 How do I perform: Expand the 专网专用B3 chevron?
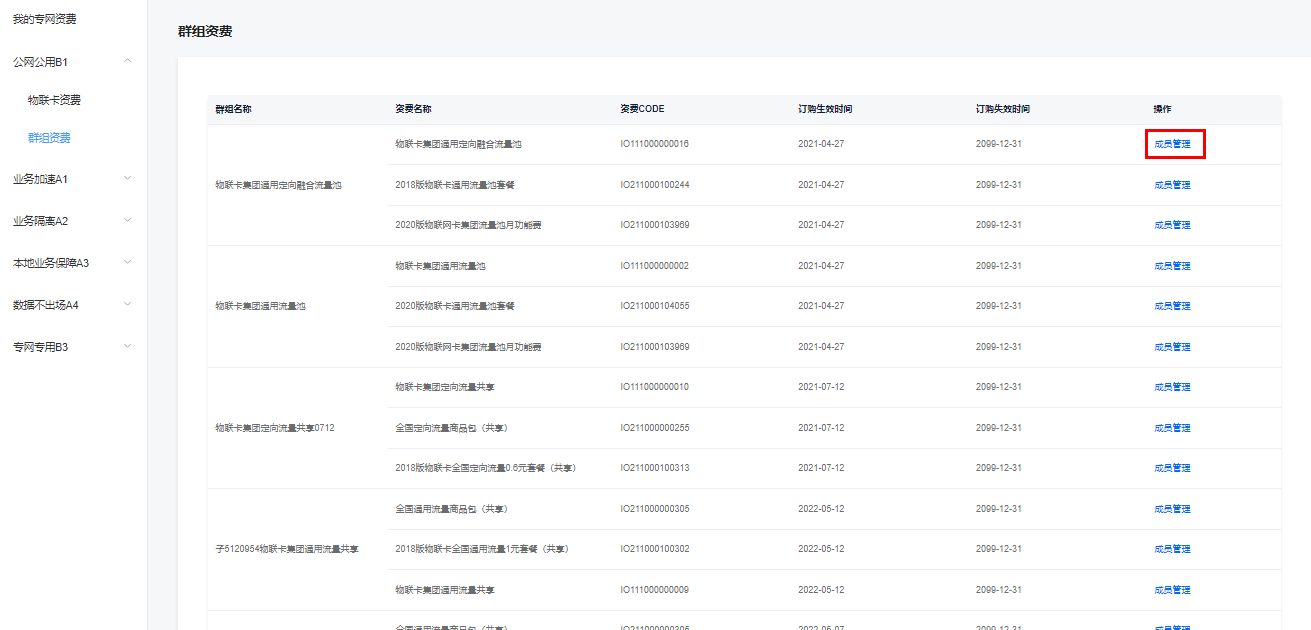click(x=127, y=347)
